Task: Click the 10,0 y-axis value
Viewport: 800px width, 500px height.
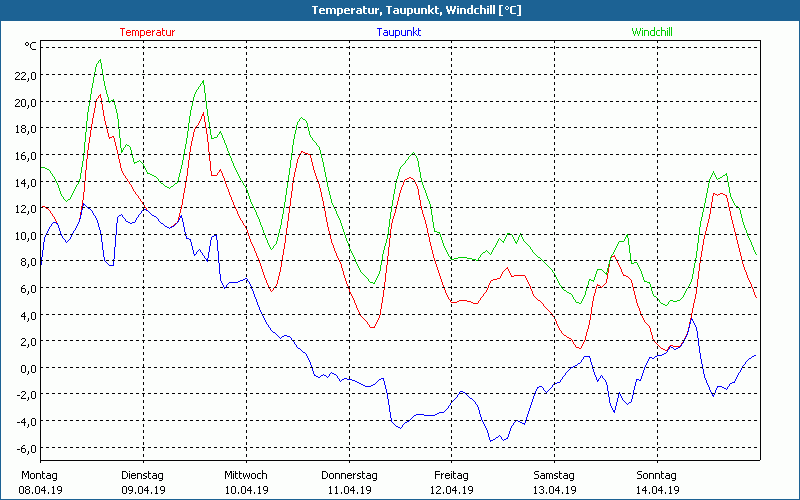Action: (x=24, y=235)
